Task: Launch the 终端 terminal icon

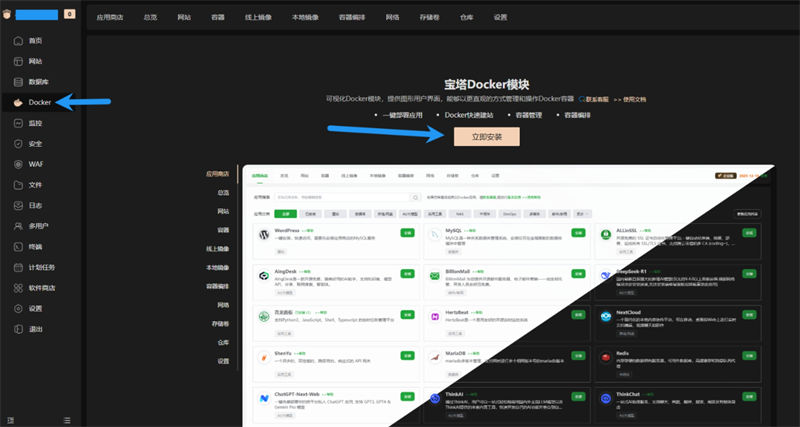Action: (x=17, y=246)
